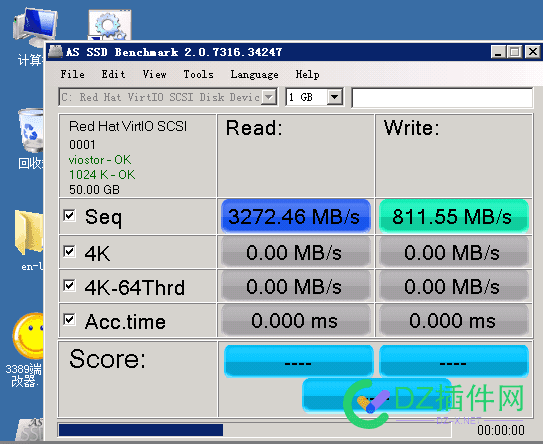Open the Edit menu
The image size is (543, 444).
point(113,74)
